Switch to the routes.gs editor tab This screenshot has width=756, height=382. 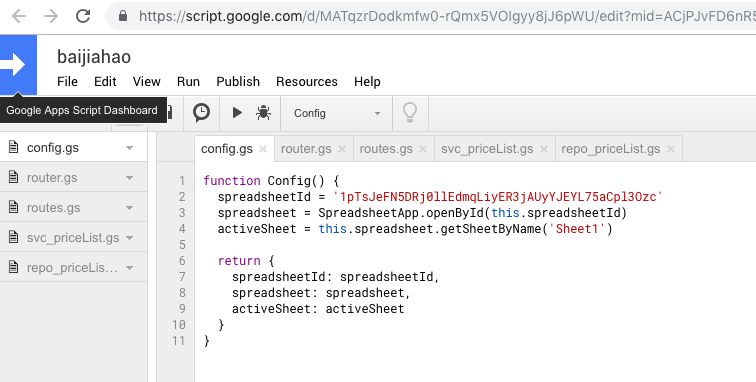tap(386, 149)
